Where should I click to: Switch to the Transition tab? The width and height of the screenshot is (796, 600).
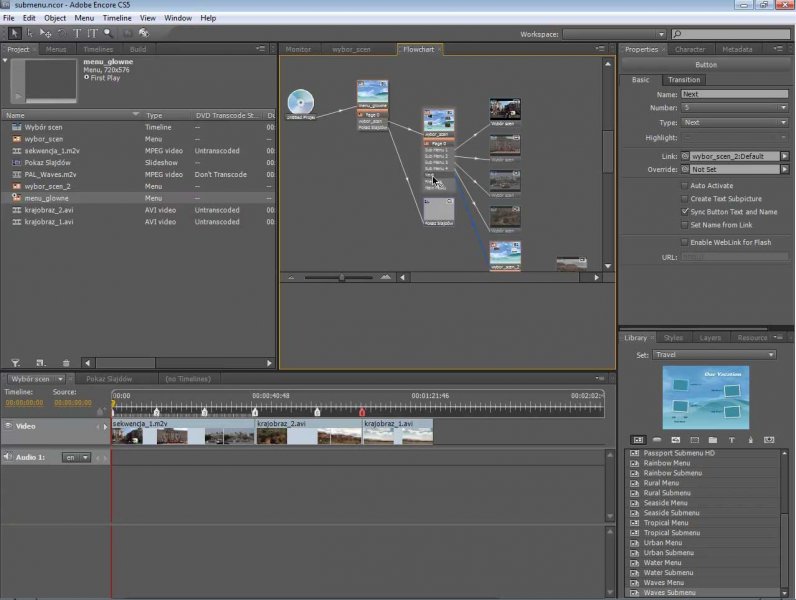click(684, 79)
